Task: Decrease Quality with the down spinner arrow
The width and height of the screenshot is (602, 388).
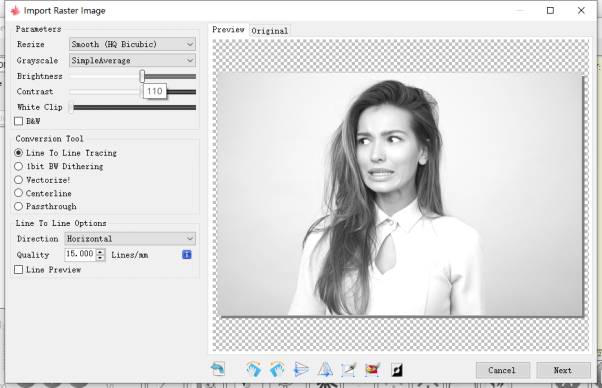Action: point(100,258)
